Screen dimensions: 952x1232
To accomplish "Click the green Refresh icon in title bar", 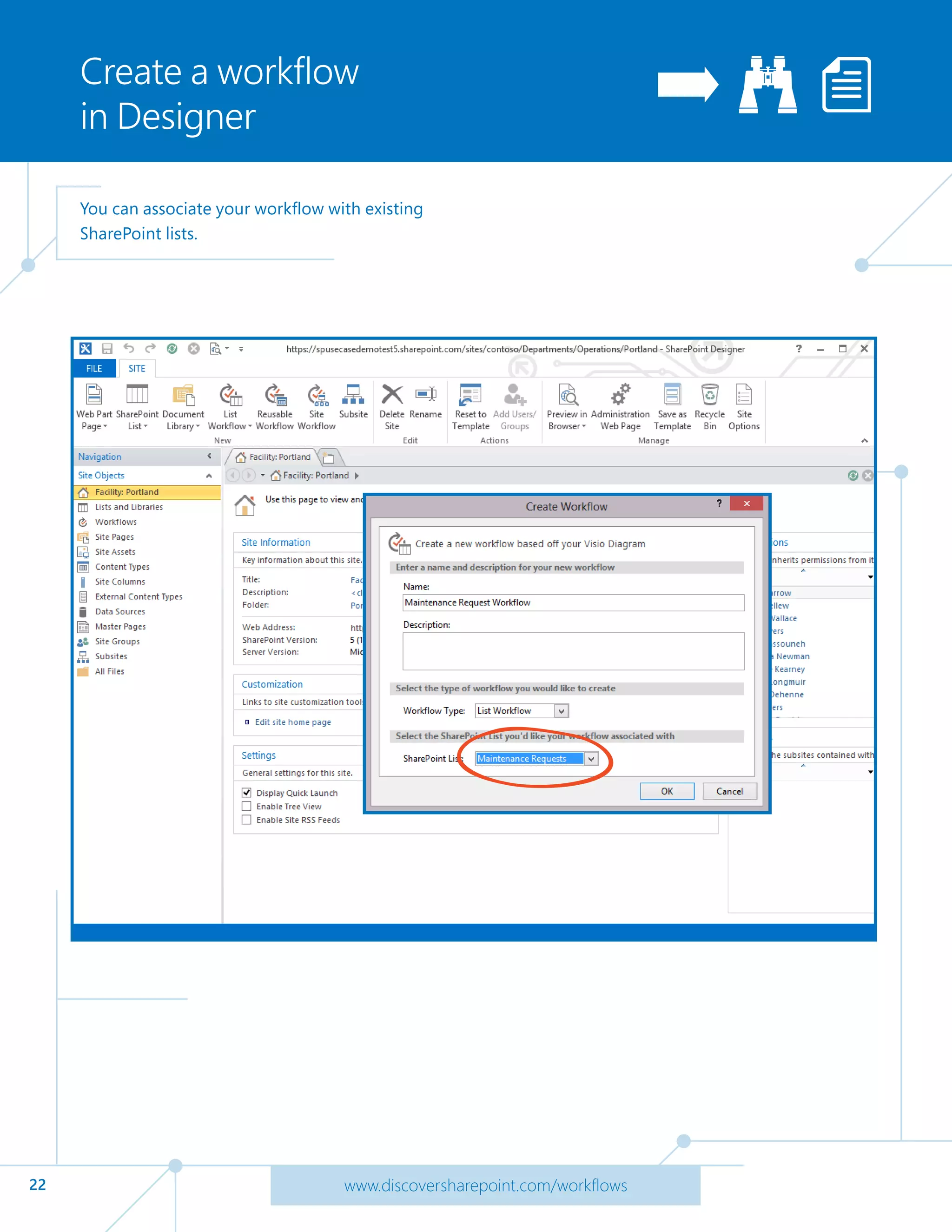I will tap(172, 349).
